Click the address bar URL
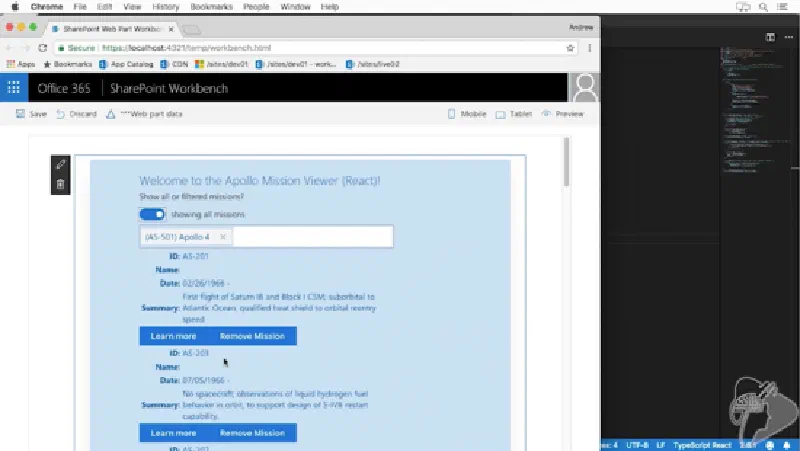Image resolution: width=800 pixels, height=451 pixels. click(x=186, y=48)
